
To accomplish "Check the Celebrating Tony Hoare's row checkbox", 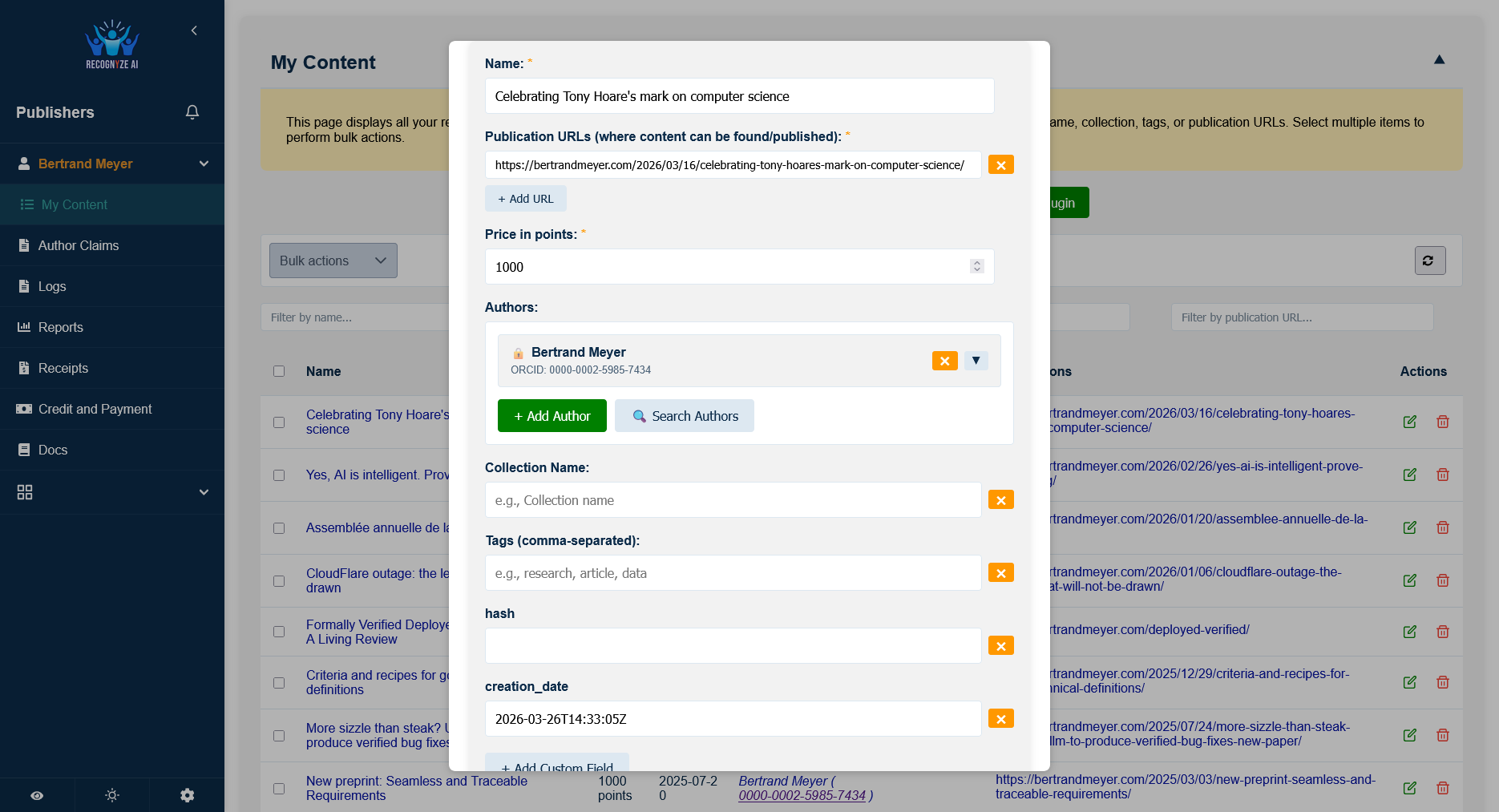I will coord(279,422).
